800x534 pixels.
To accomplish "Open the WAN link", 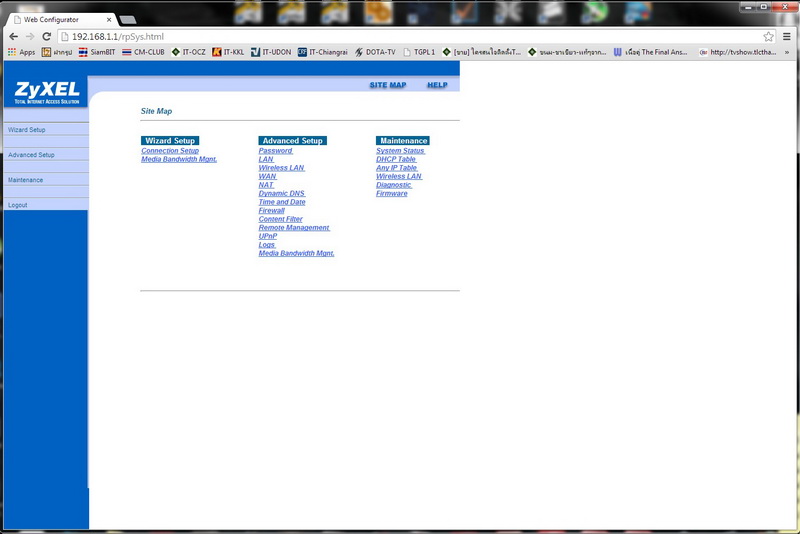I will pyautogui.click(x=267, y=176).
